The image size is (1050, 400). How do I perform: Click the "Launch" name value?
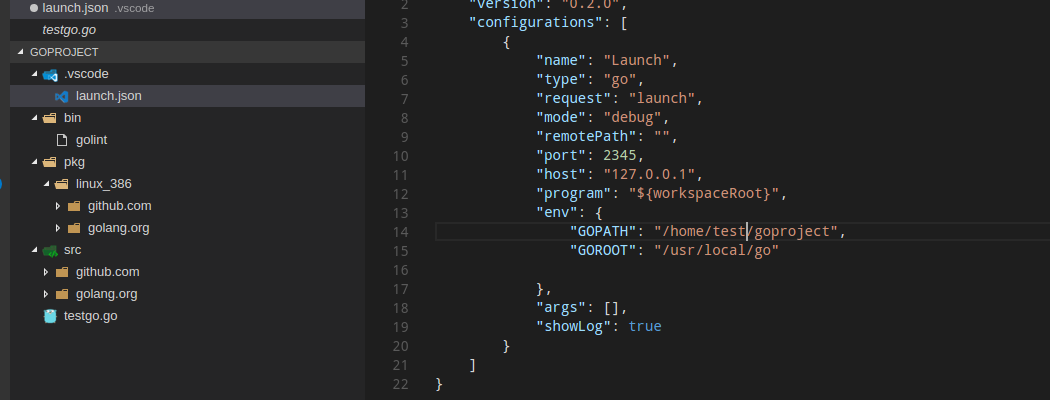tap(637, 61)
